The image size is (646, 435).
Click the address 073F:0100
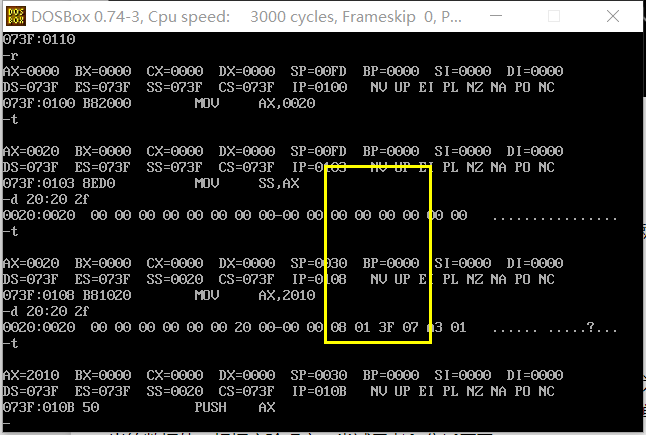[x=39, y=103]
